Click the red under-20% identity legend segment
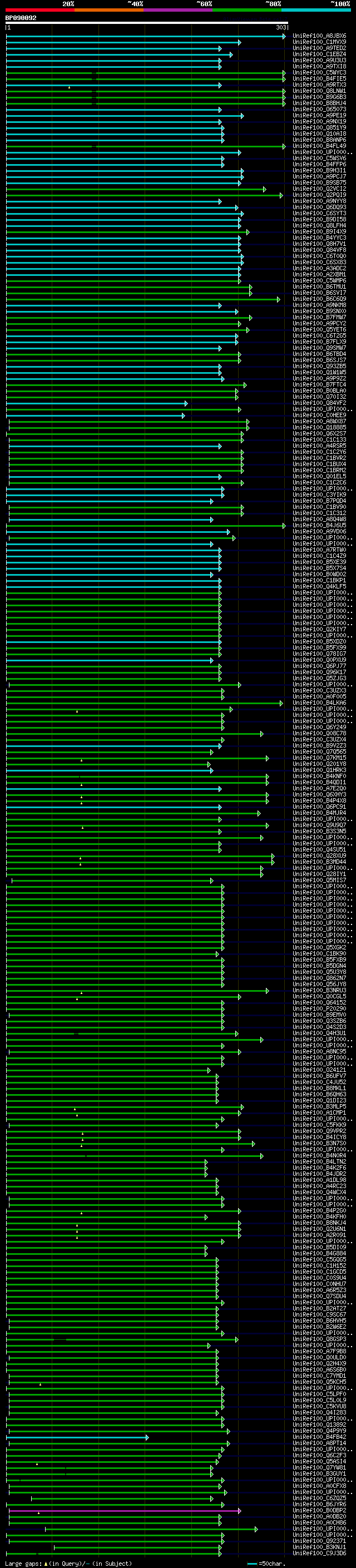Image resolution: width=356 pixels, height=1568 pixels. coord(39,10)
